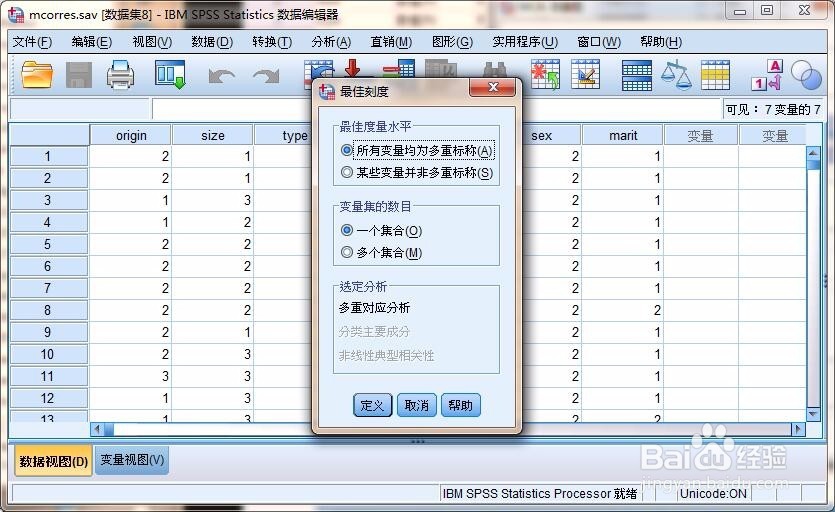Click the Define (定义) button
The image size is (835, 512).
(372, 405)
